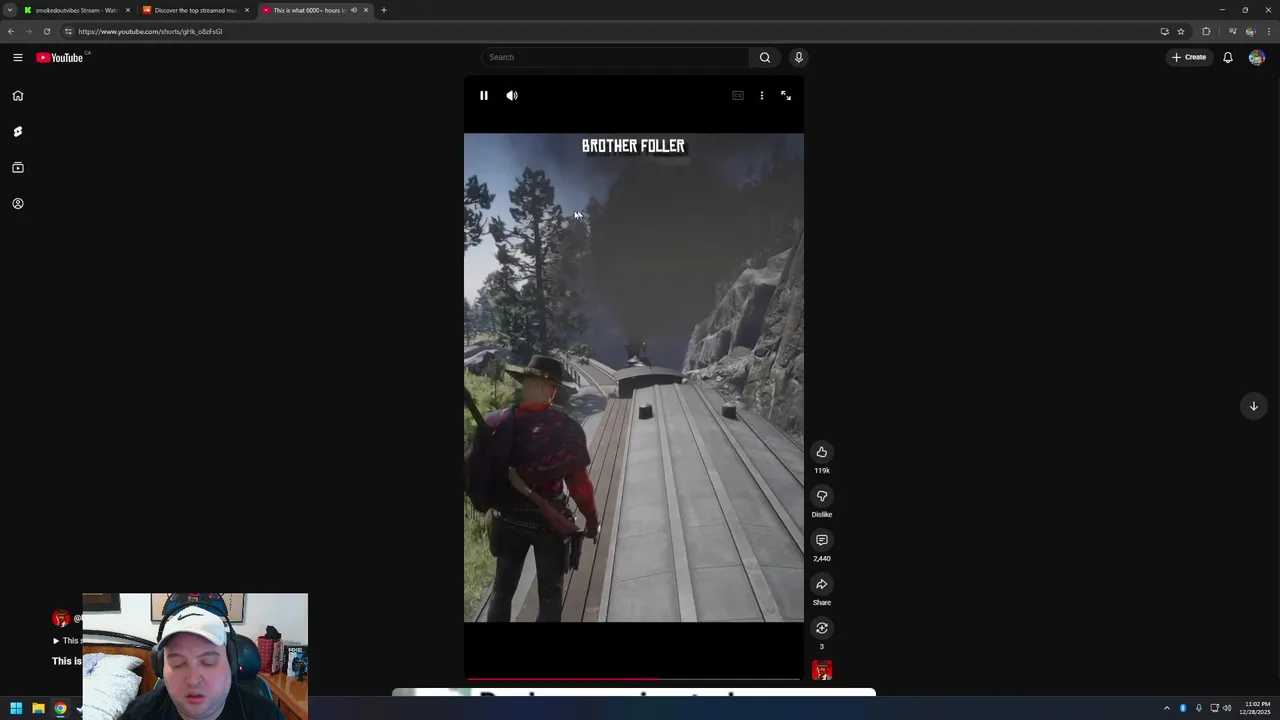
Task: Go to YouTube home via logo
Action: pos(60,58)
